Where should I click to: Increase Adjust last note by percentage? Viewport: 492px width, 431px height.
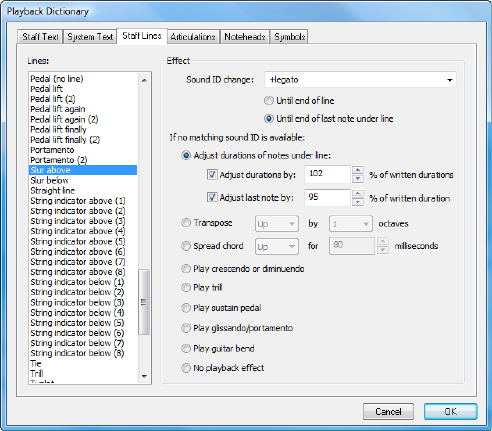(358, 193)
